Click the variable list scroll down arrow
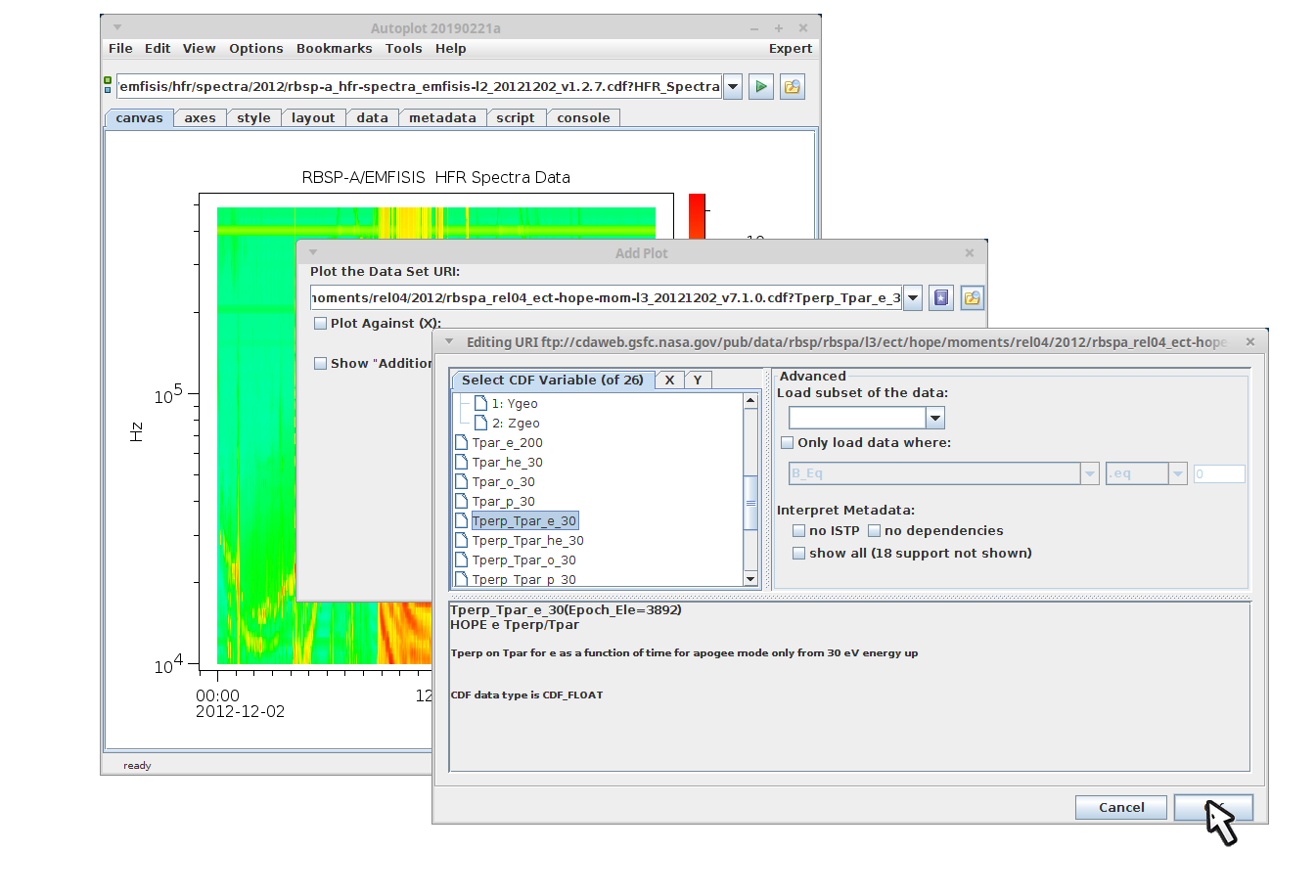Viewport: 1316px width, 896px height. pyautogui.click(x=750, y=579)
